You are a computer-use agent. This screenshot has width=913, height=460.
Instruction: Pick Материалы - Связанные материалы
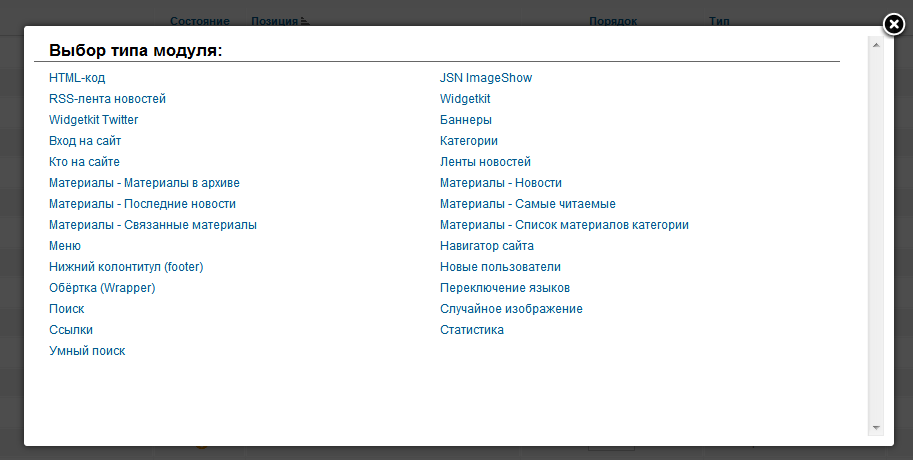[x=153, y=225]
